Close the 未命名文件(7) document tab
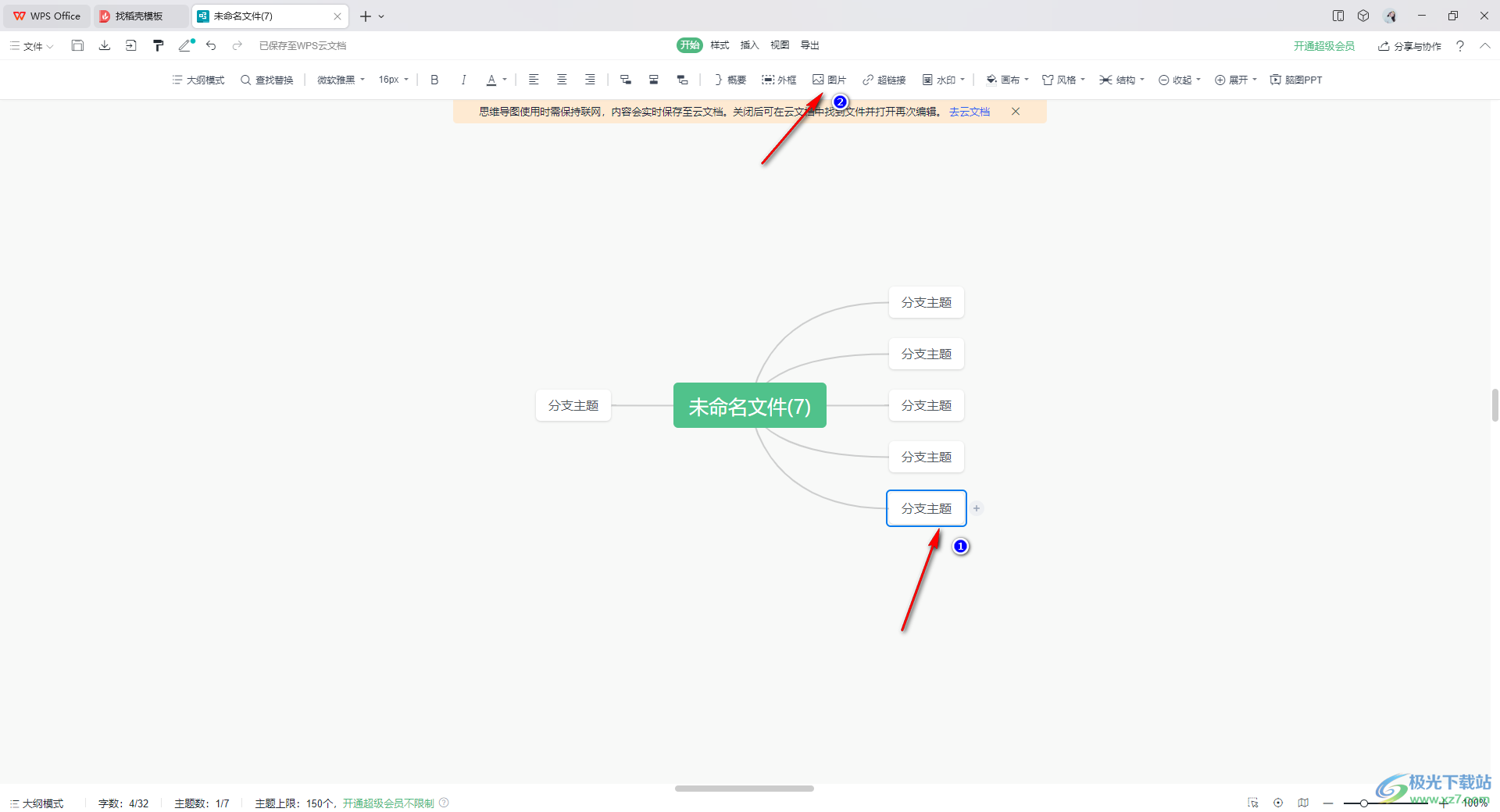Image resolution: width=1500 pixels, height=812 pixels. tap(337, 16)
